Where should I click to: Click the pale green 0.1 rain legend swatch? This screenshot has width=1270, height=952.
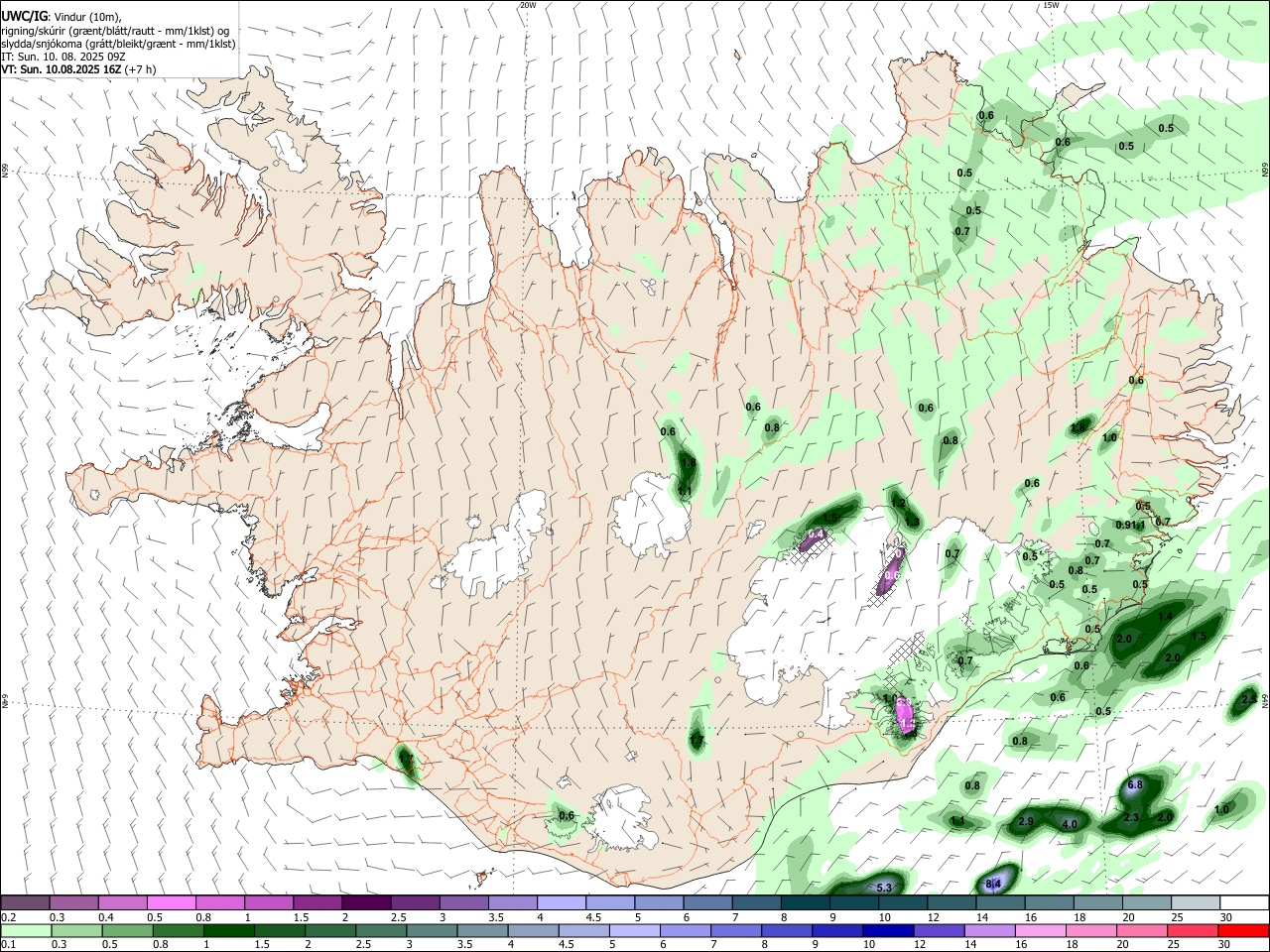pos(25,930)
